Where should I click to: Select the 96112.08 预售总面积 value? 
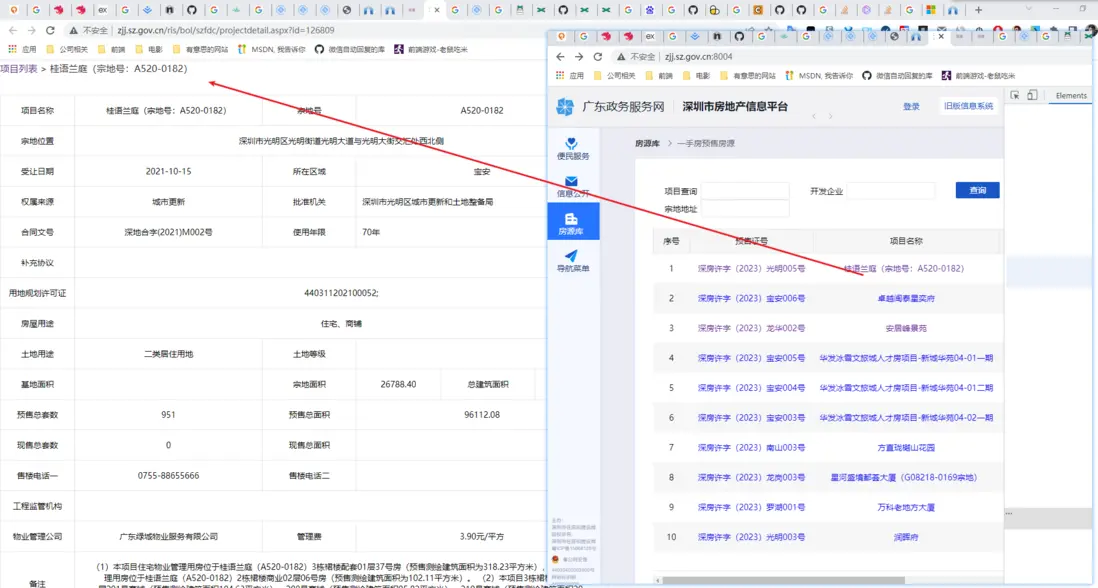point(482,415)
